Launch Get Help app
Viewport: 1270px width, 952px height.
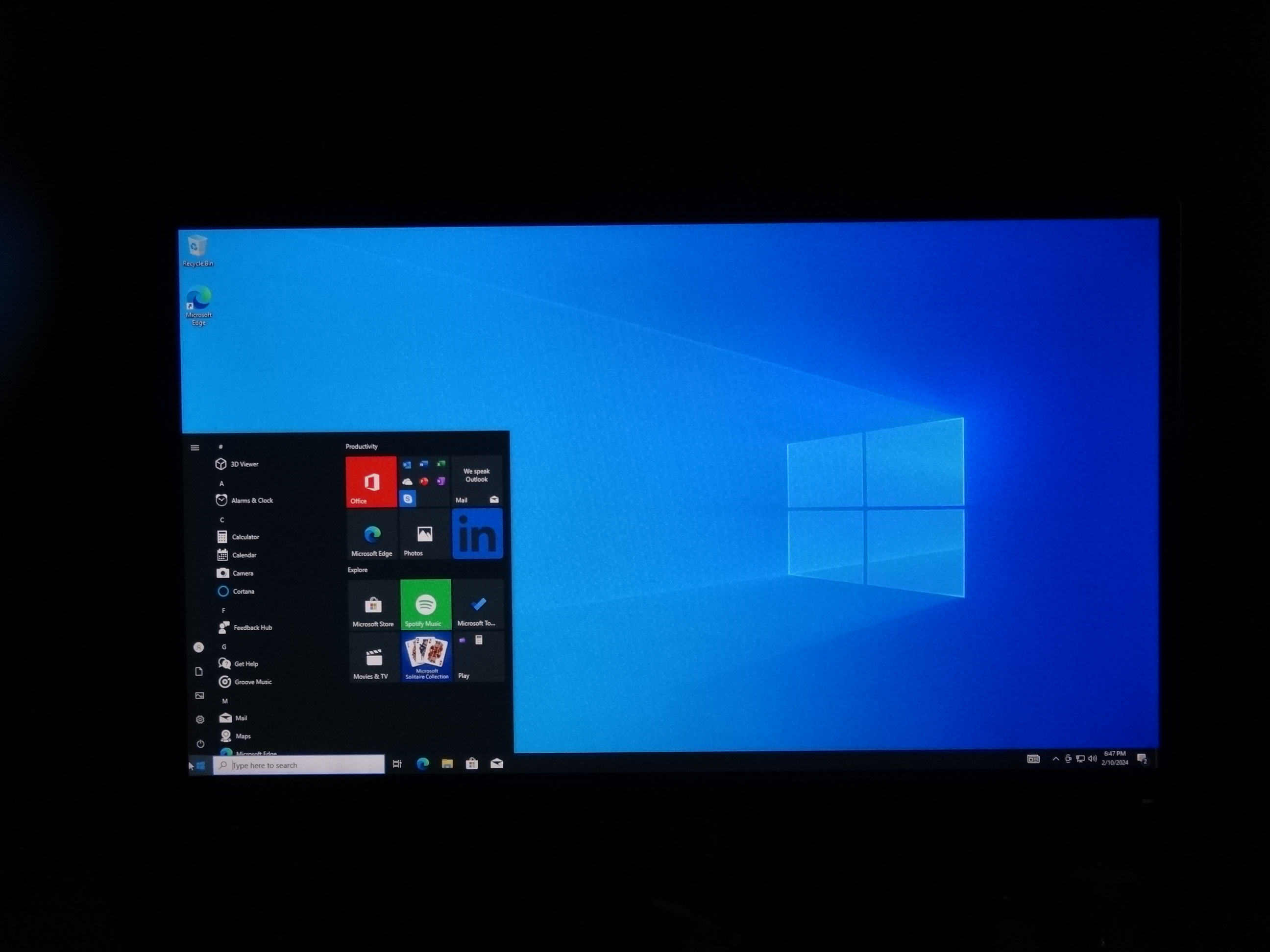coord(239,664)
